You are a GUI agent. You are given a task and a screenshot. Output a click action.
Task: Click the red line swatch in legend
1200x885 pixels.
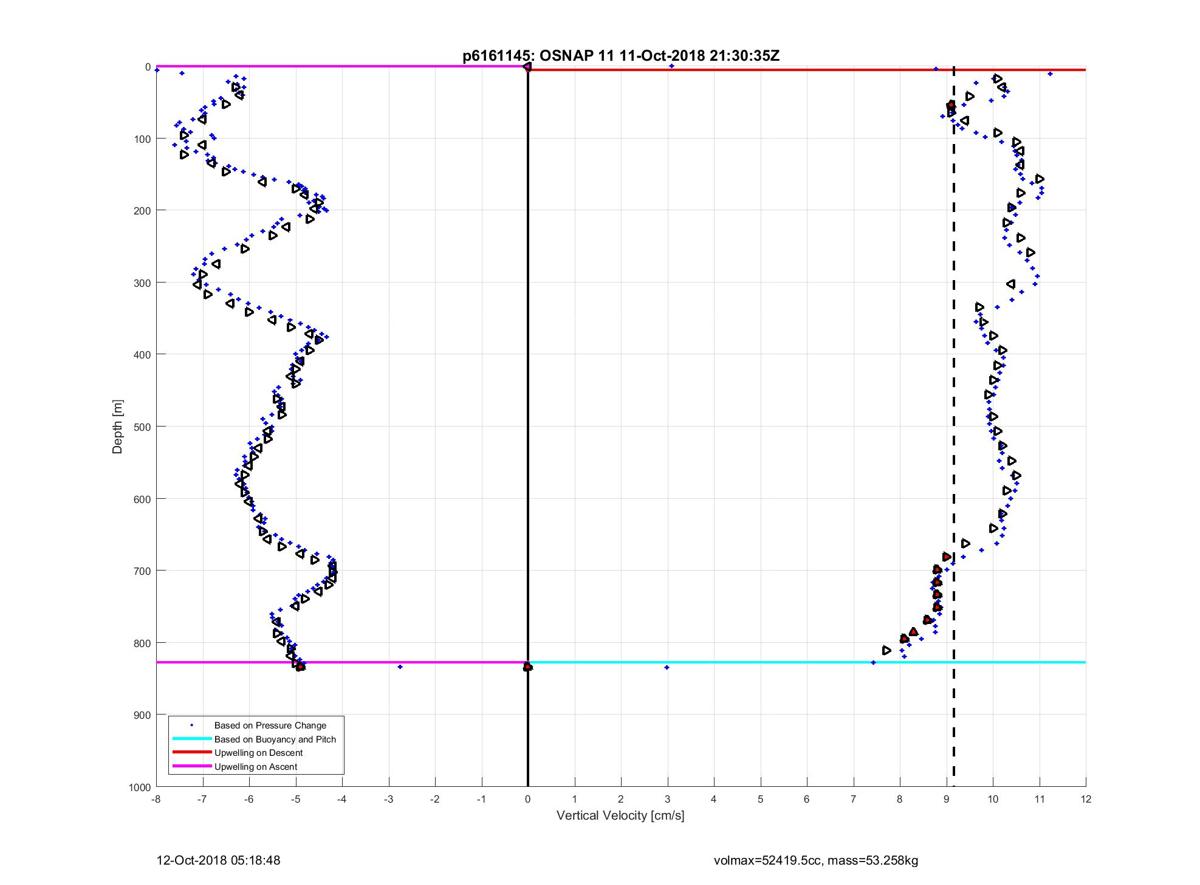point(191,753)
